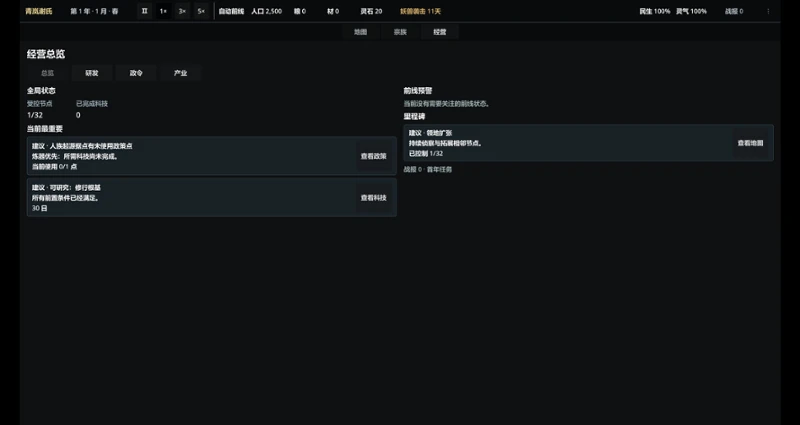Click the 全局状态 section heading
Viewport: 800px width, 425px height.
click(x=41, y=91)
